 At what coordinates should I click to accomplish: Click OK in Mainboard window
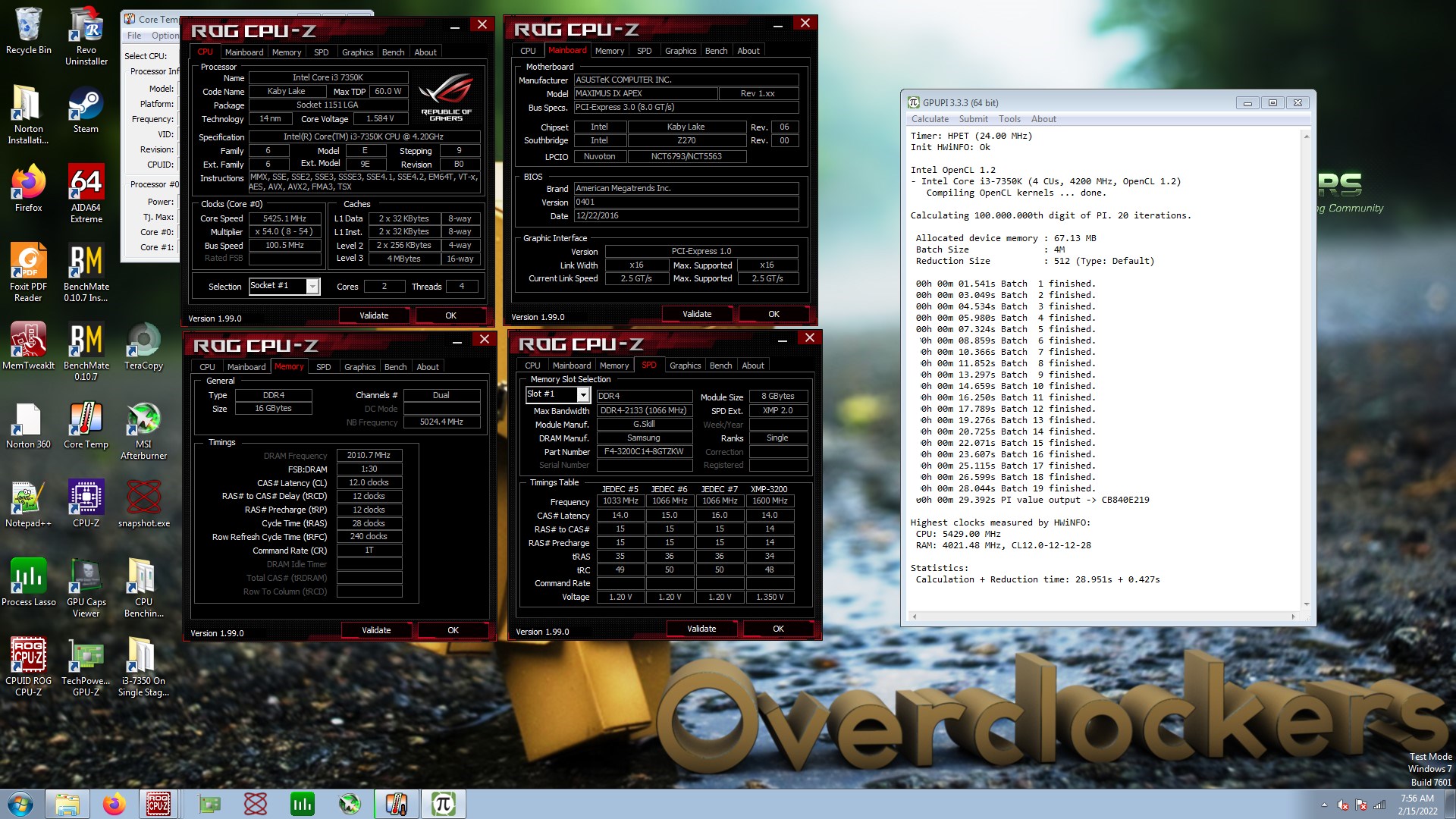click(773, 314)
